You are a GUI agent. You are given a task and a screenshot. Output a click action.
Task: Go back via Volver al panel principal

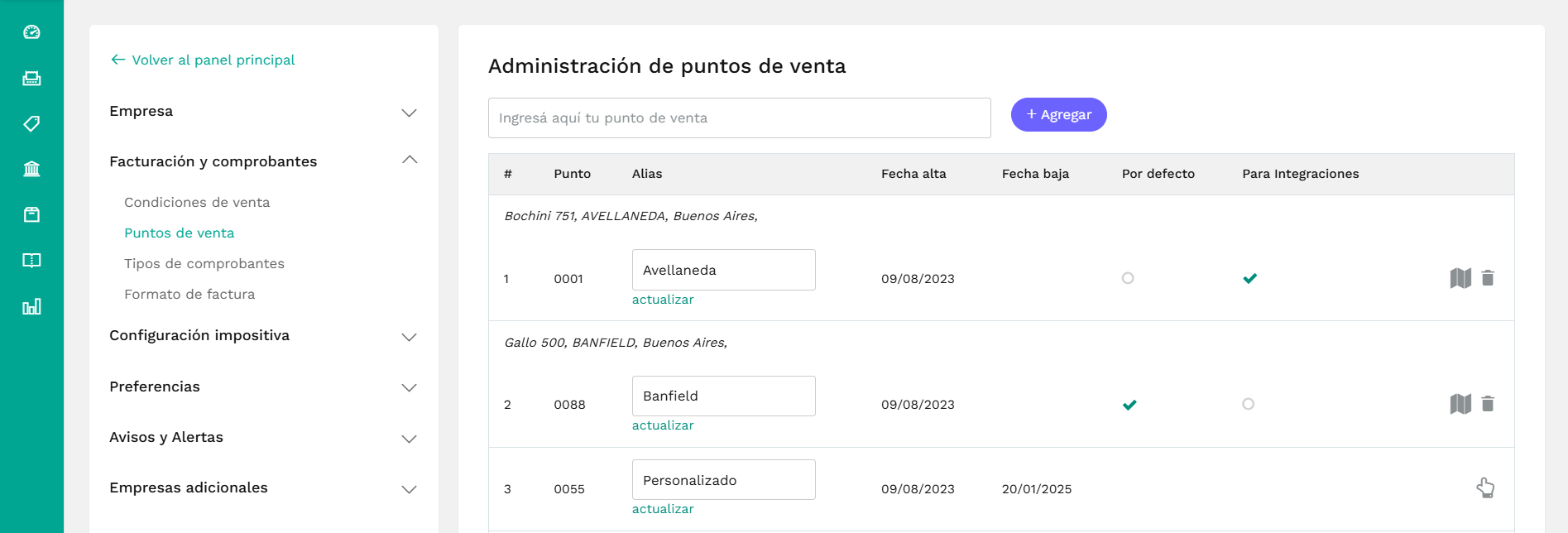point(203,60)
